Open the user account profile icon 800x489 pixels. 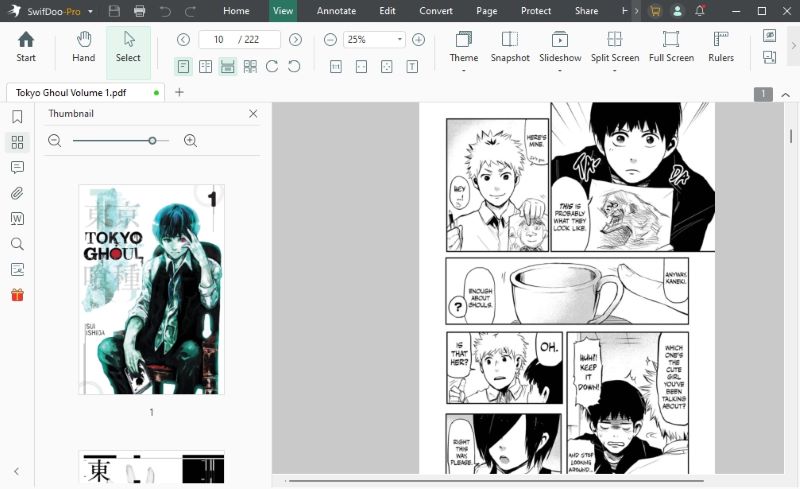(x=677, y=11)
